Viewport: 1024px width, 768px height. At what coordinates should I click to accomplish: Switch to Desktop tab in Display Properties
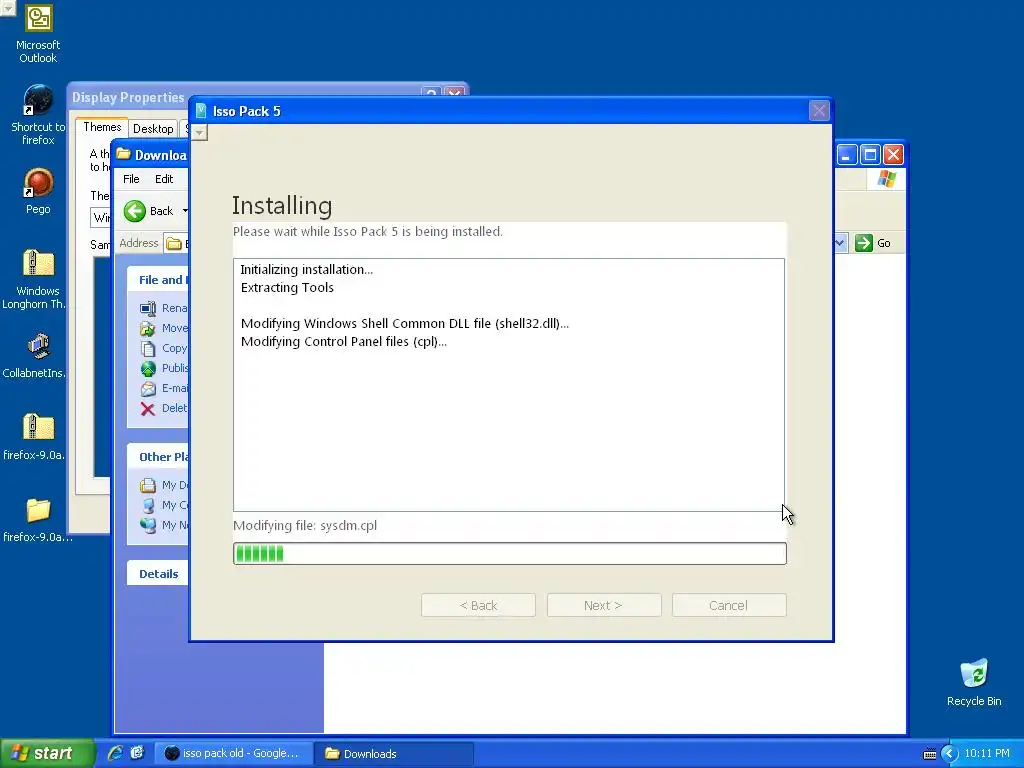[153, 129]
